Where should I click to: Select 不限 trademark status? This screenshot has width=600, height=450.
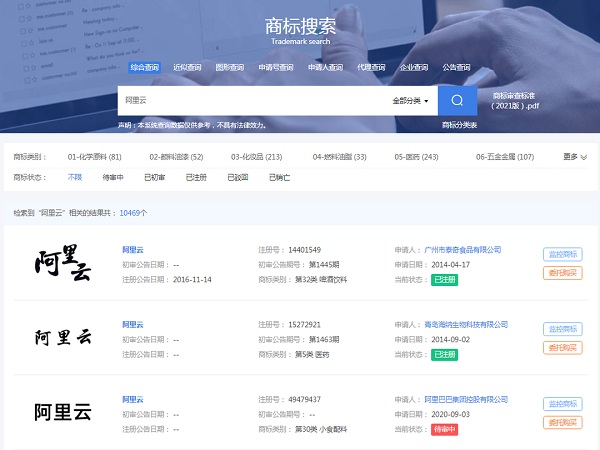[x=75, y=177]
